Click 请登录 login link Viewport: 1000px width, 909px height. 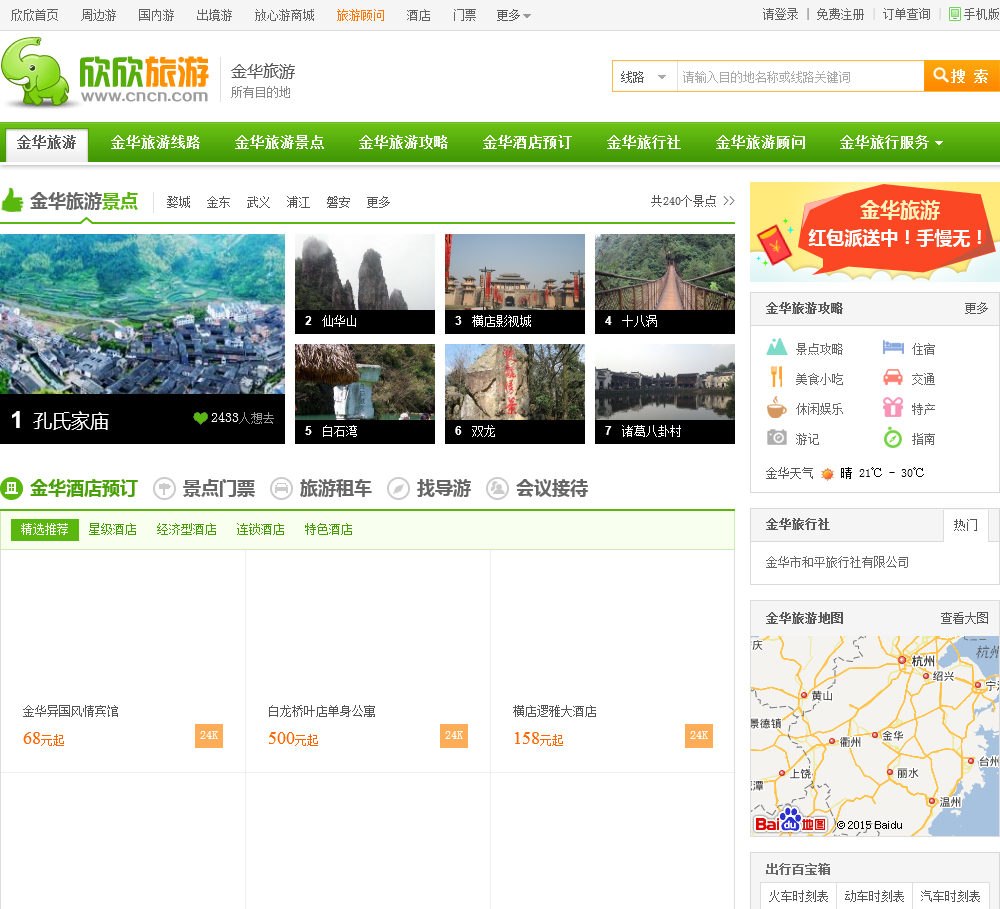(780, 14)
